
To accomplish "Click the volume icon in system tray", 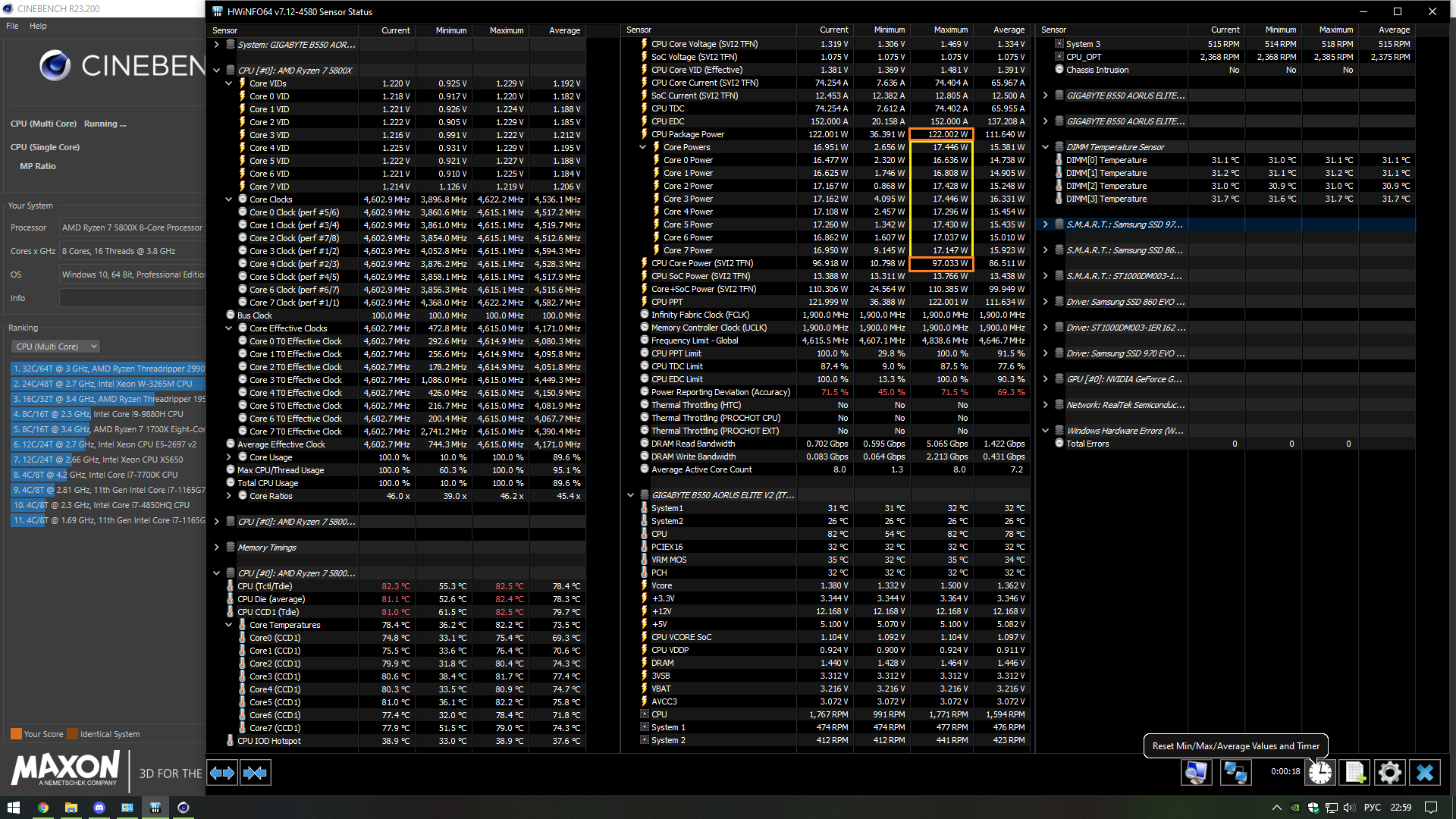I will pyautogui.click(x=1348, y=808).
